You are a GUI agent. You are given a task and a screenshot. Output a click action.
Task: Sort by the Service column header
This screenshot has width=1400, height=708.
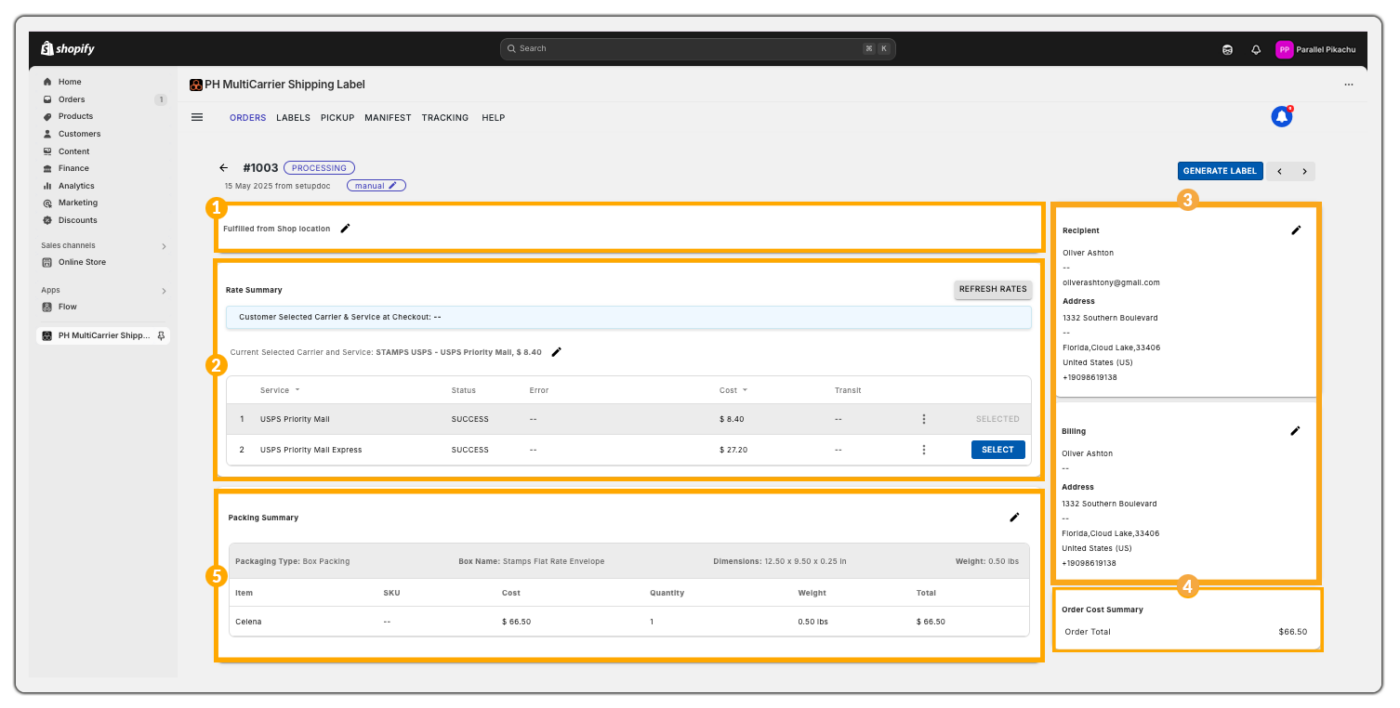[279, 390]
